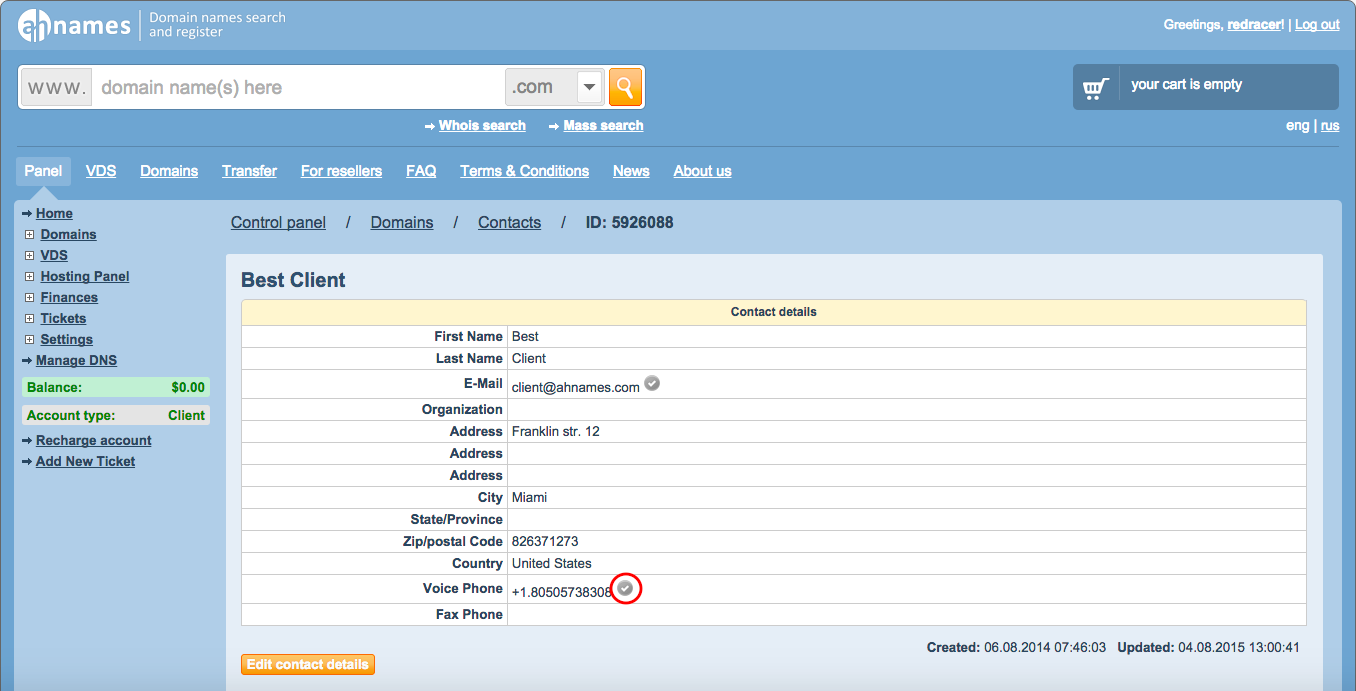Screen dimensions: 1356x691
Task: Click the domain name search input field
Action: (298, 87)
